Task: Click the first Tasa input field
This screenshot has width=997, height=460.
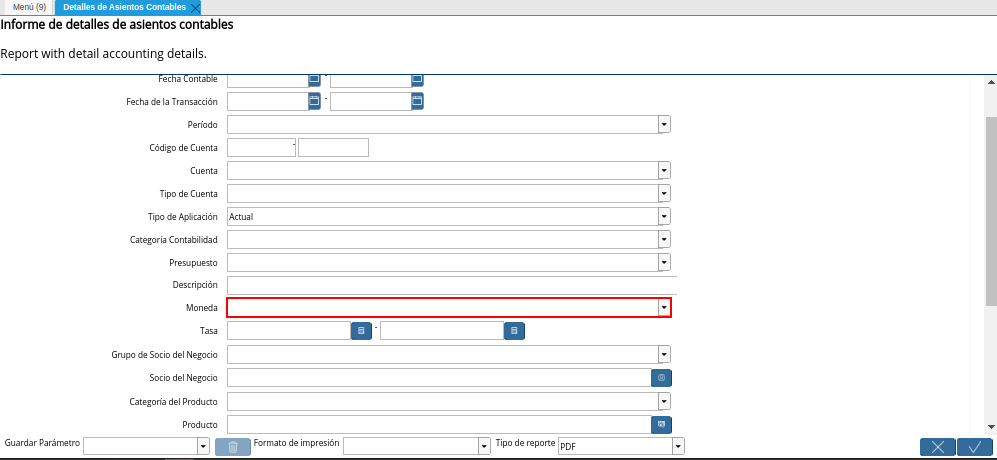Action: [x=289, y=331]
